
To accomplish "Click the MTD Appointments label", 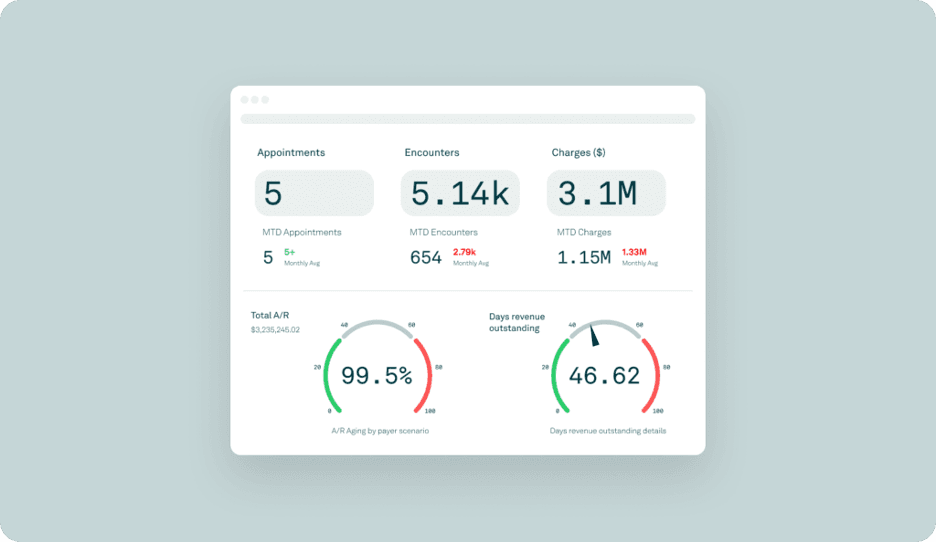I will pyautogui.click(x=302, y=232).
